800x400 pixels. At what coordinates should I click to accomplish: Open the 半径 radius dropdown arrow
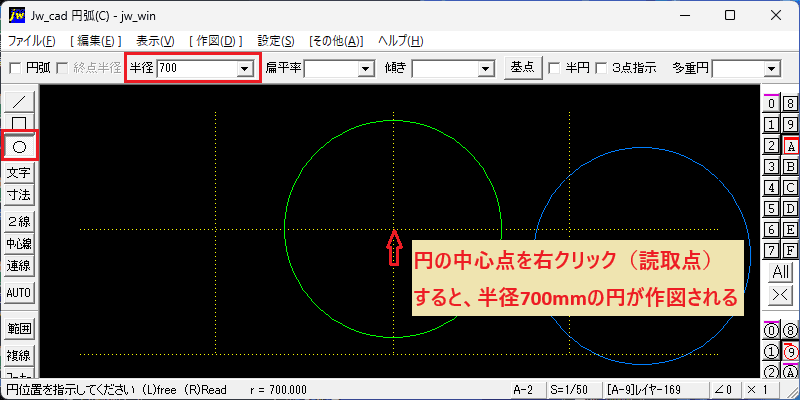[245, 68]
